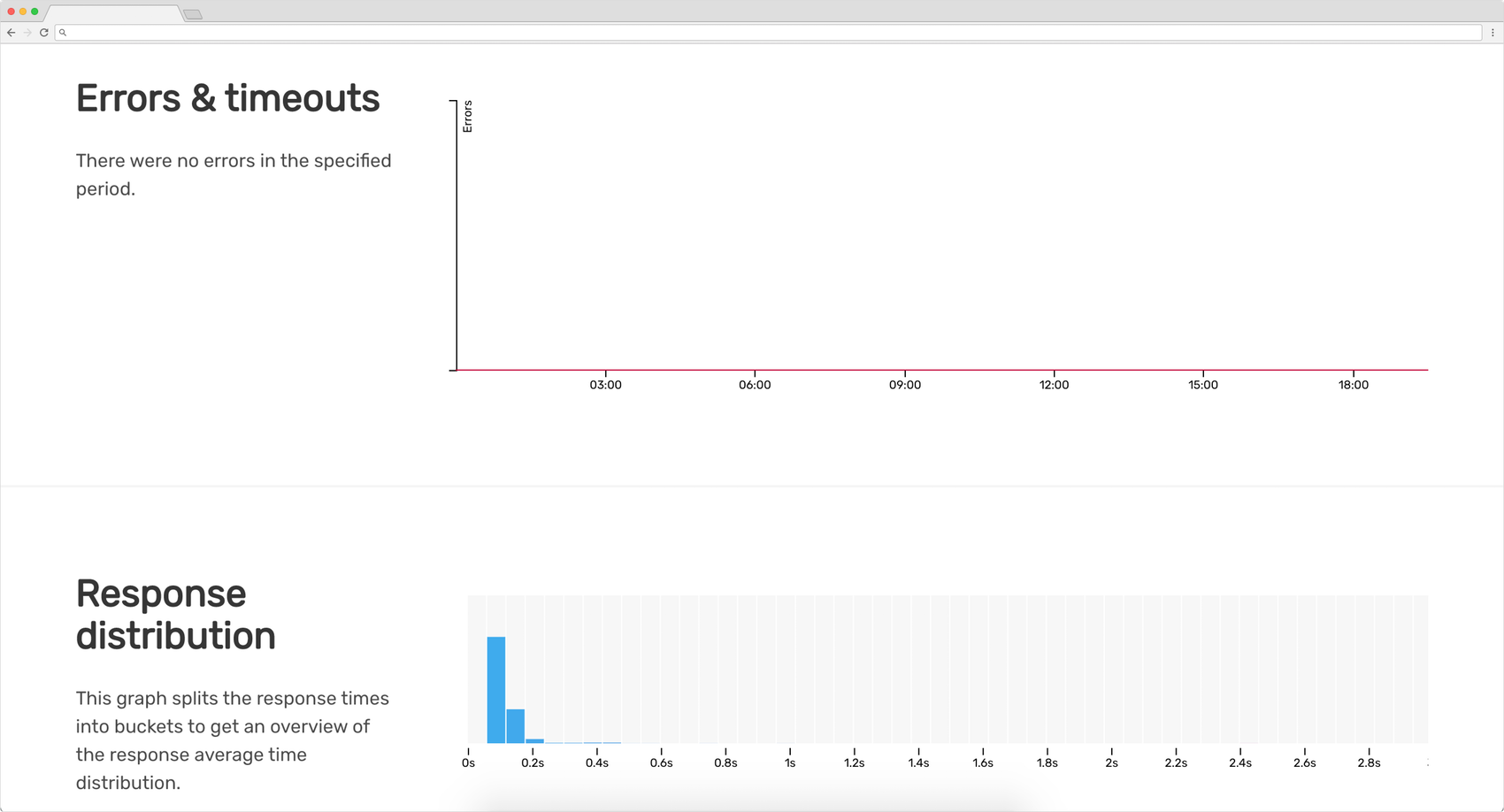
Task: Click the browser forward arrow
Action: (27, 33)
